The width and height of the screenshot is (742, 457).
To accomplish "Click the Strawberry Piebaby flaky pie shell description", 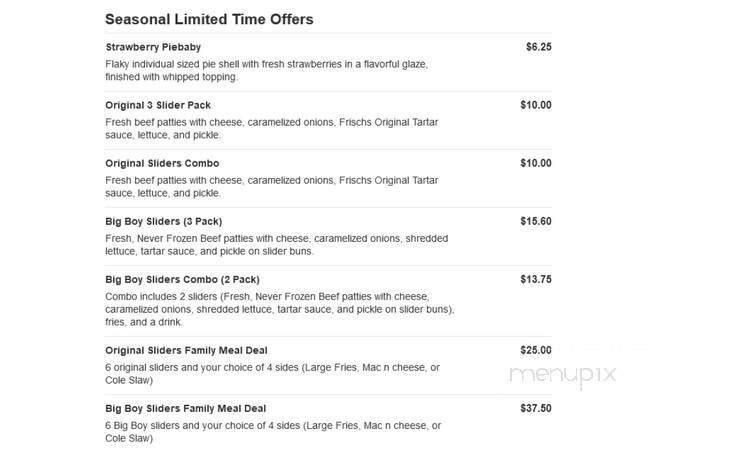I will tap(266, 70).
